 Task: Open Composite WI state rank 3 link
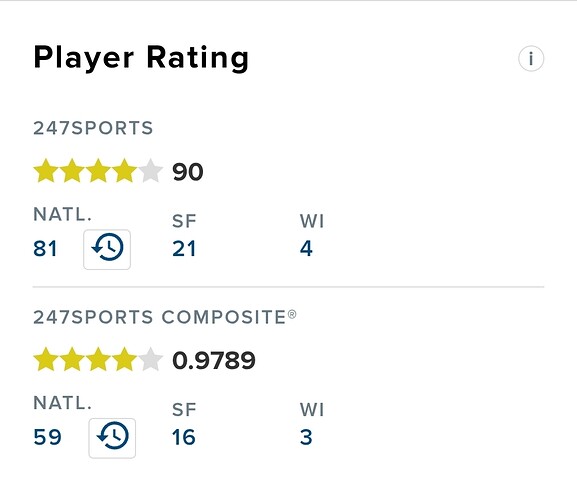tap(306, 437)
